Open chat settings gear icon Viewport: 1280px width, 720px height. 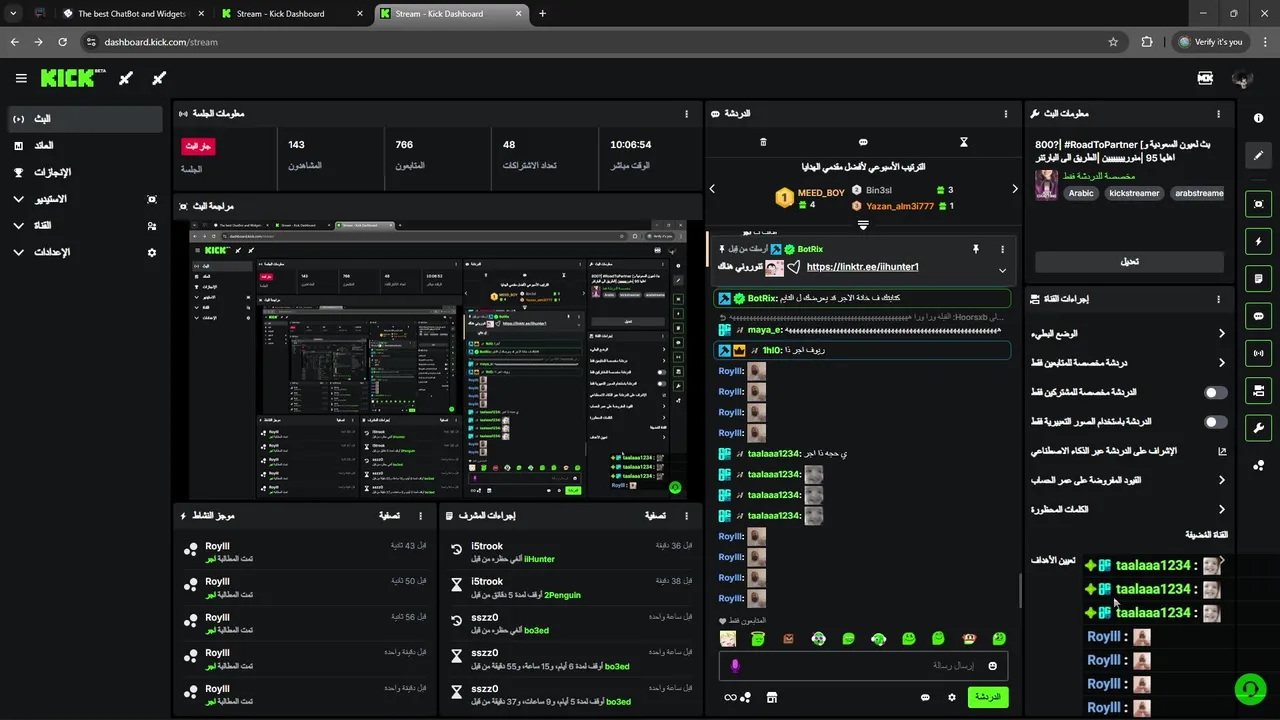[x=952, y=697]
